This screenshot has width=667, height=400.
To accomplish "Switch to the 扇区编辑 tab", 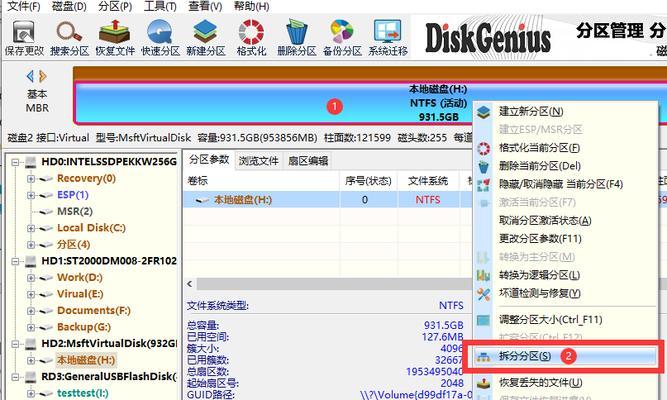I will (x=308, y=161).
